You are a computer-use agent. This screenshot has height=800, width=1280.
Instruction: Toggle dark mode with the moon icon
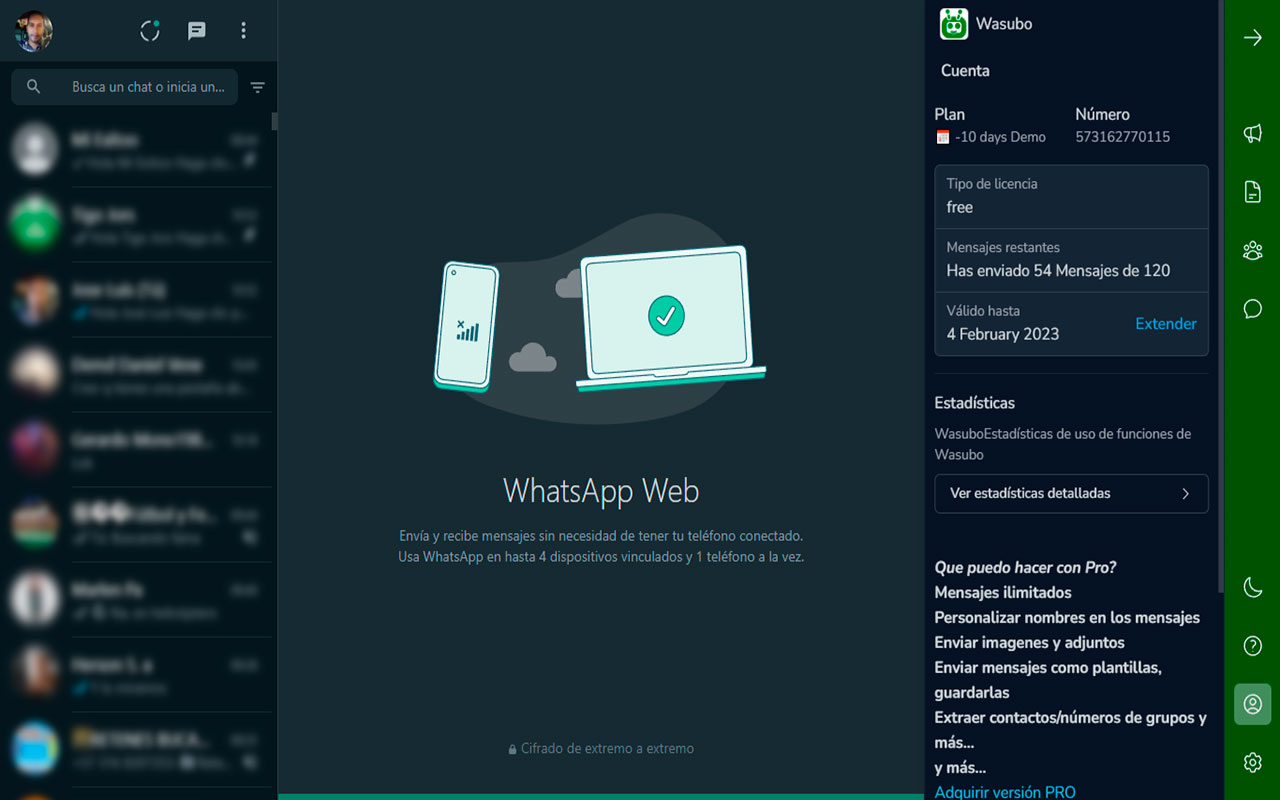click(1252, 587)
